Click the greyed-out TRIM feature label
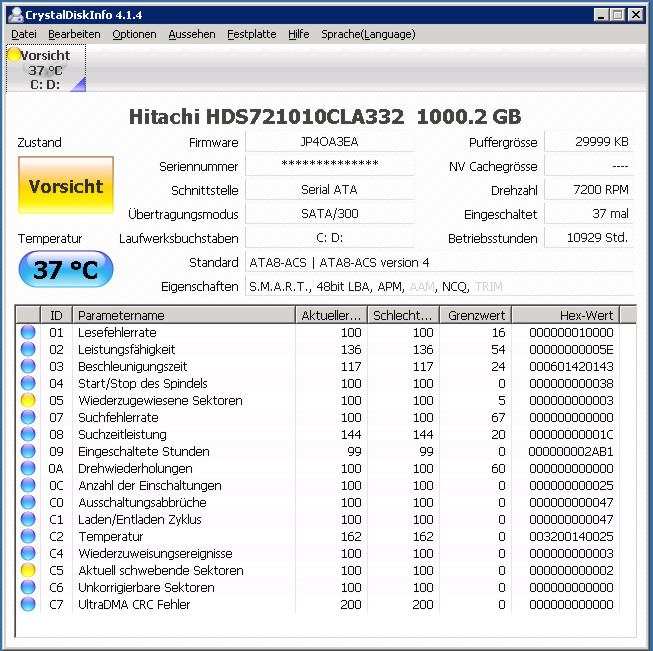653x651 pixels. pos(489,287)
